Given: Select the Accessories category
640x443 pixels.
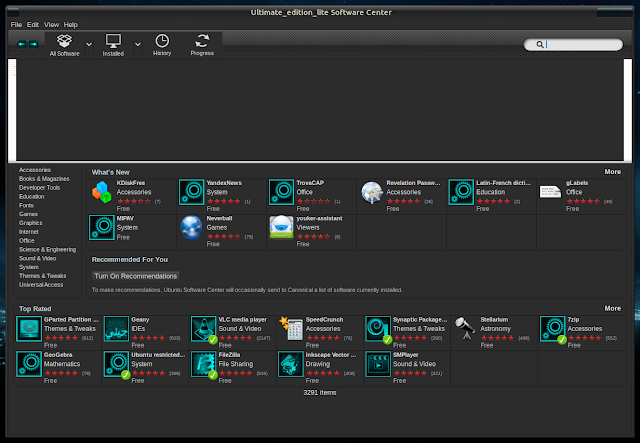Looking at the screenshot, I should click(35, 170).
